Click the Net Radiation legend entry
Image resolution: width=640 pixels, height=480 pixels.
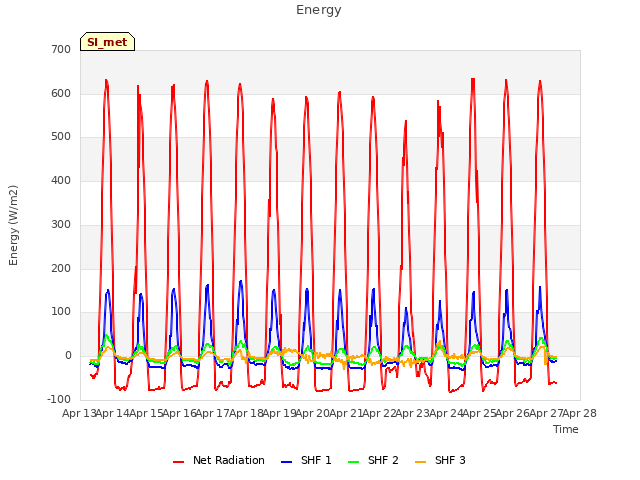219,460
